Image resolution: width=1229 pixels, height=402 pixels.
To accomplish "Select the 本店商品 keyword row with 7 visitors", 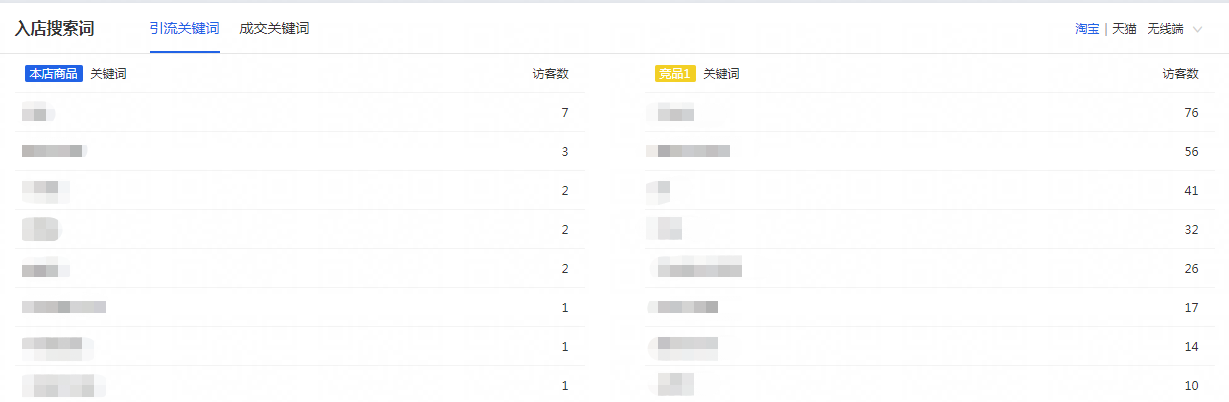I will [300, 113].
